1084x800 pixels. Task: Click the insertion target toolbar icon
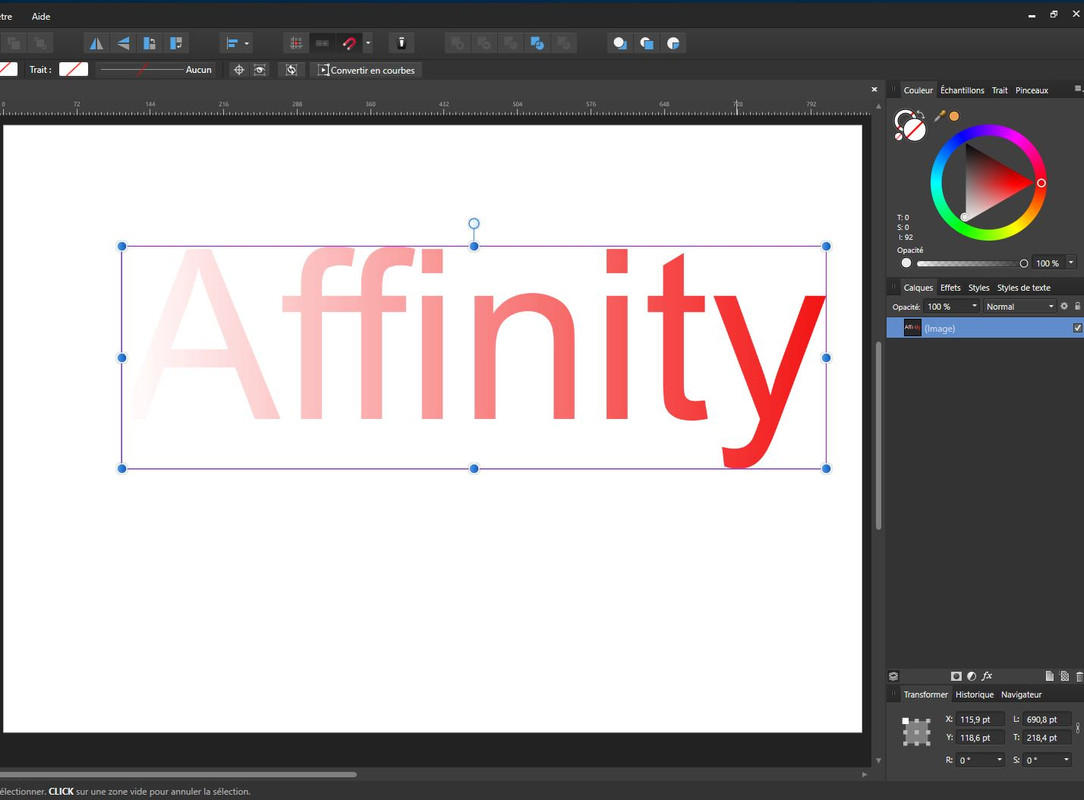[x=401, y=44]
